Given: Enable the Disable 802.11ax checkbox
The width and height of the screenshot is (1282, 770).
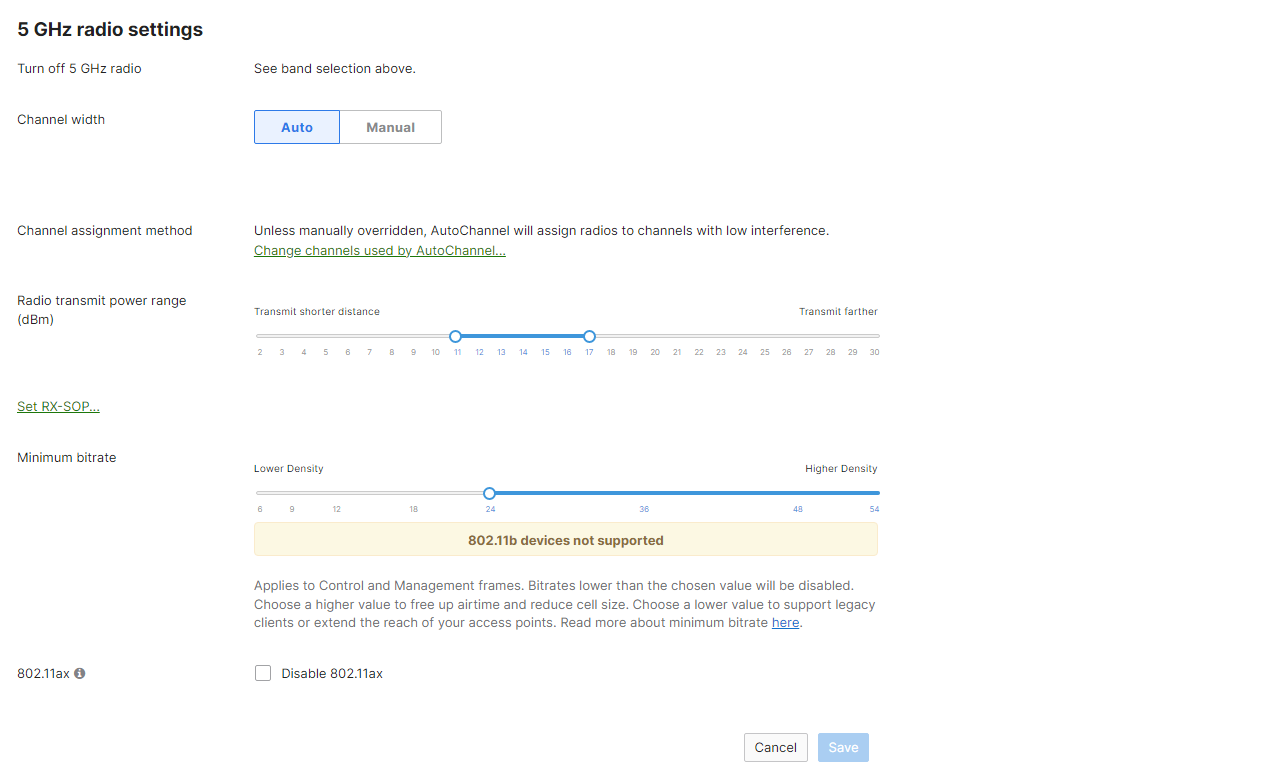Looking at the screenshot, I should pyautogui.click(x=263, y=673).
